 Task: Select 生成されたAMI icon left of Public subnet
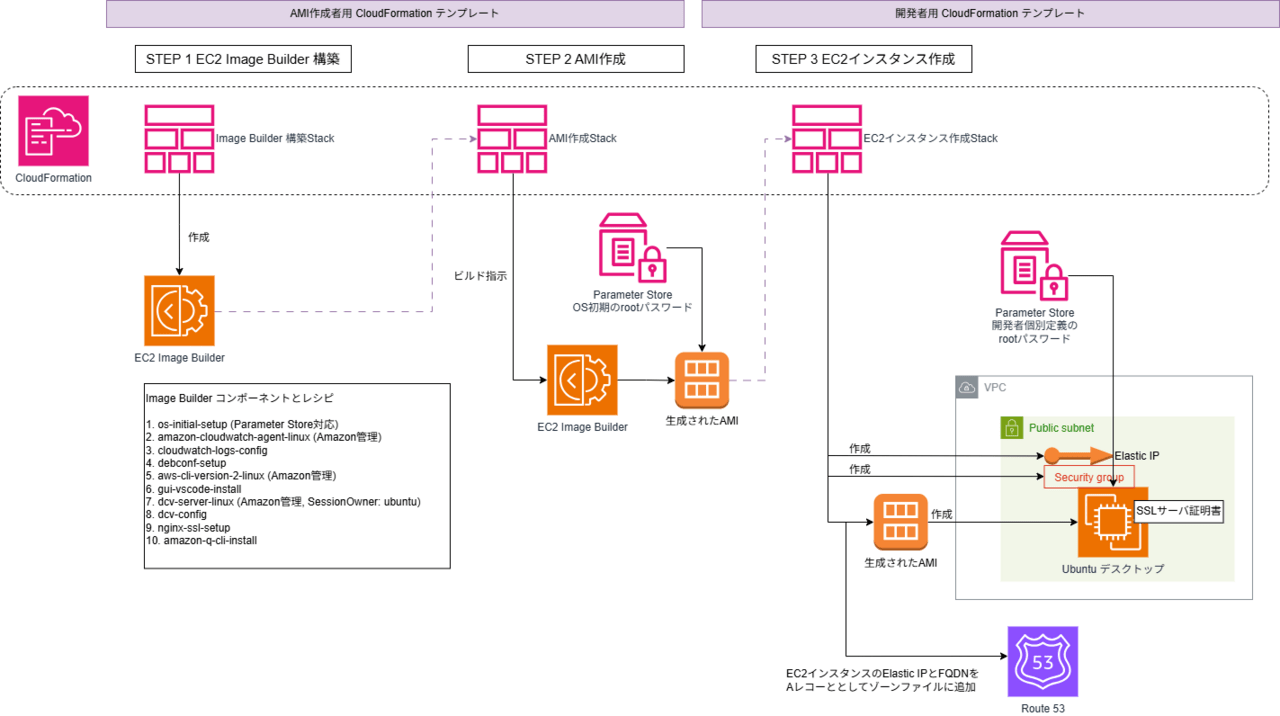(x=900, y=522)
